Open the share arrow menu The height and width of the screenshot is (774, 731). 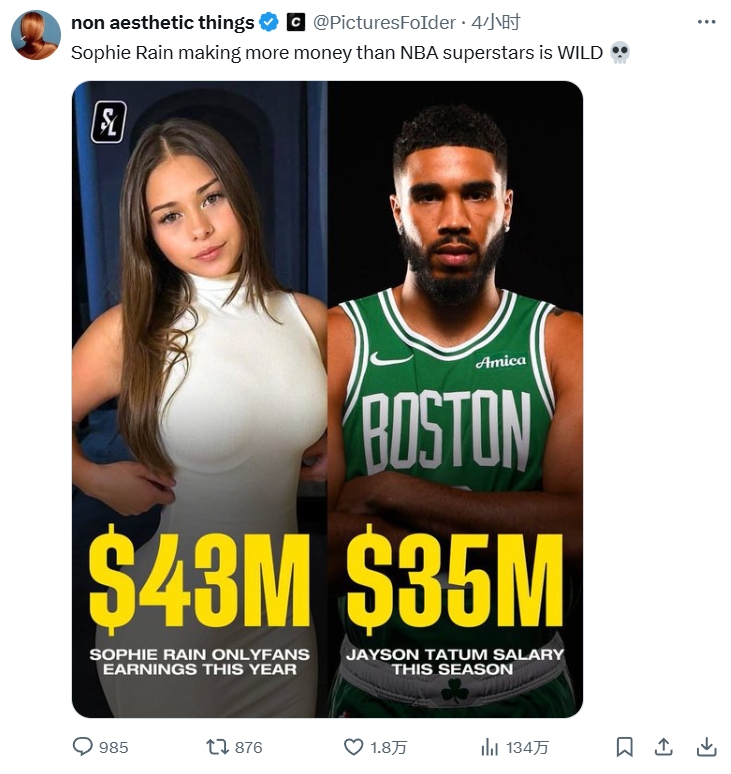click(x=663, y=747)
